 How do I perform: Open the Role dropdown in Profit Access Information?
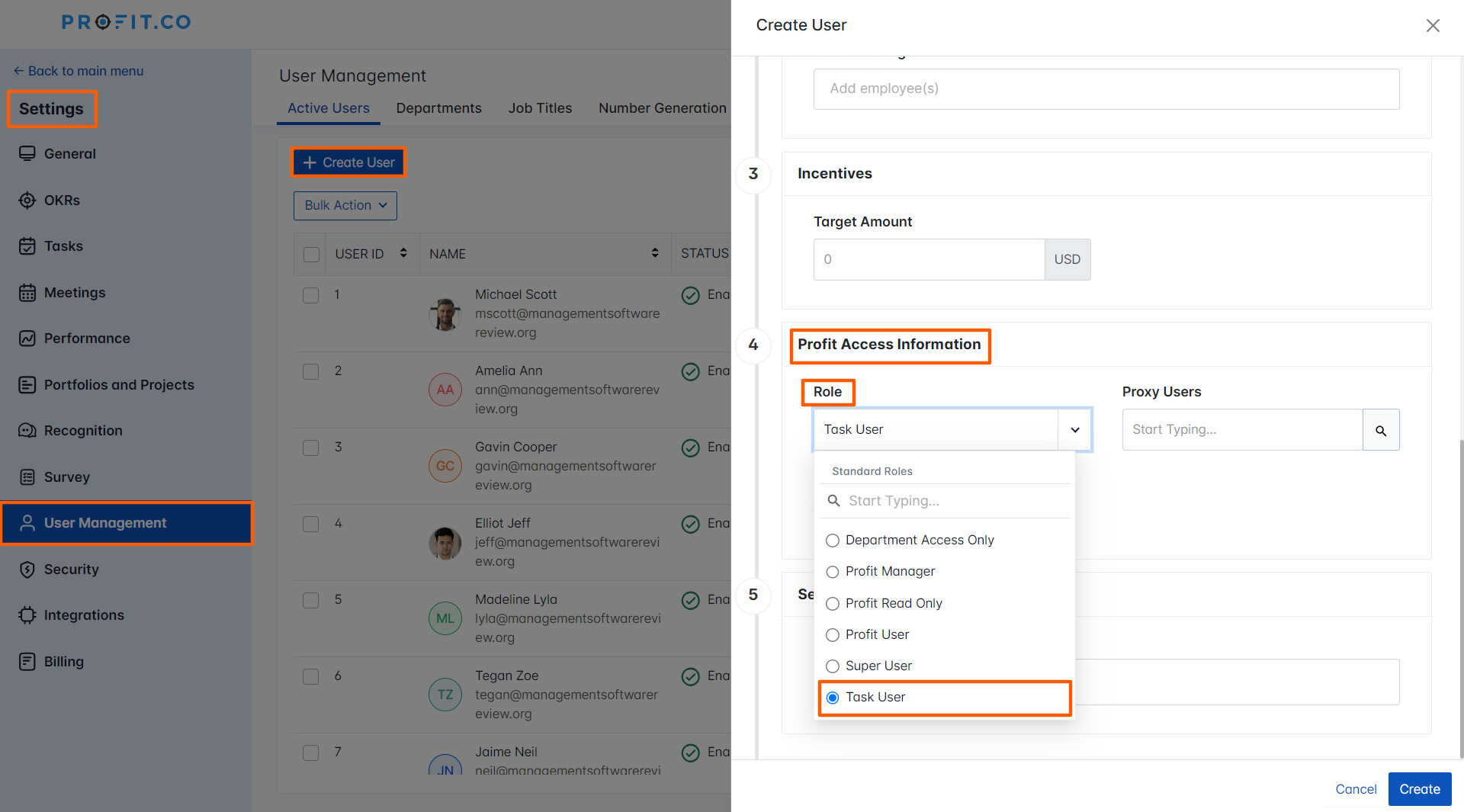click(x=1075, y=429)
